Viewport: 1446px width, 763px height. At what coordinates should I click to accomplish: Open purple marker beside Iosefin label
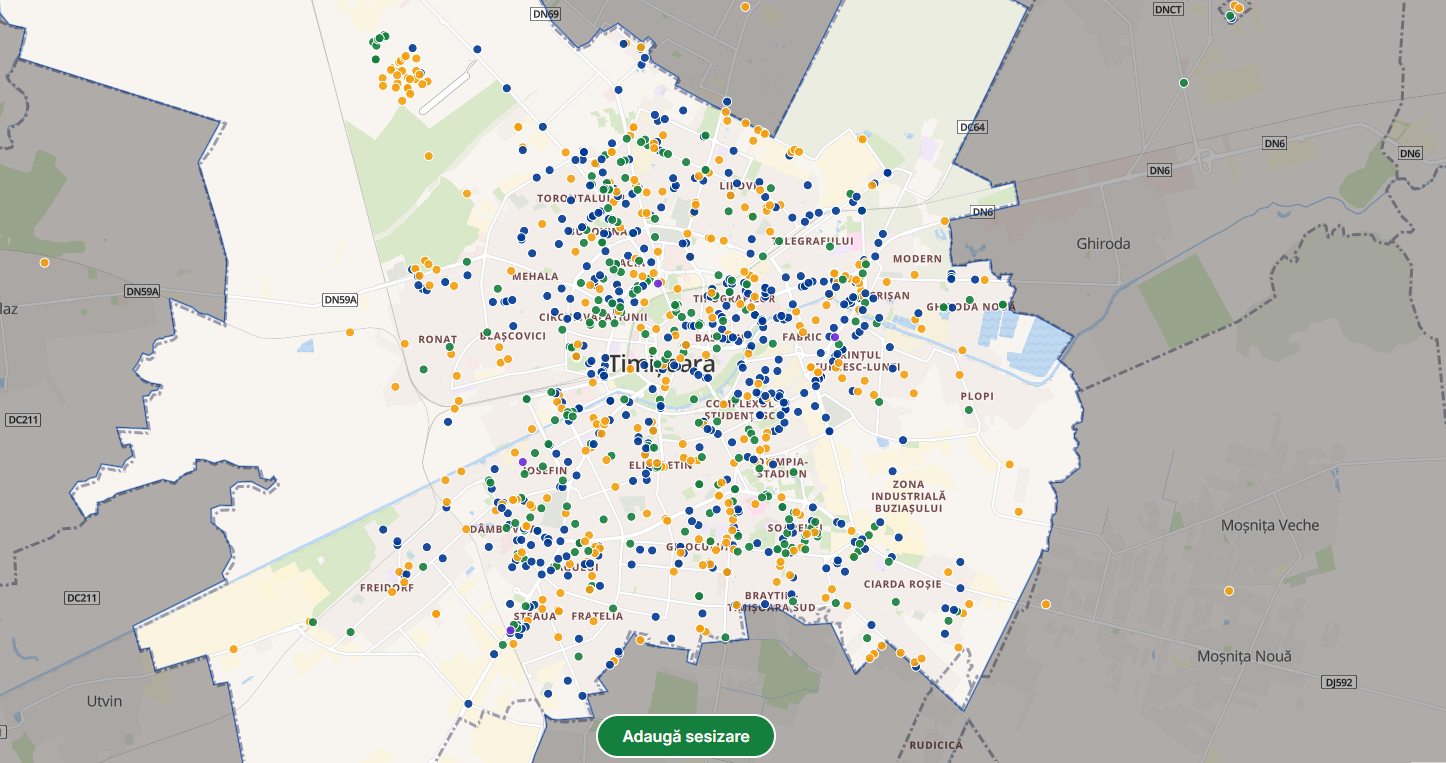523,461
